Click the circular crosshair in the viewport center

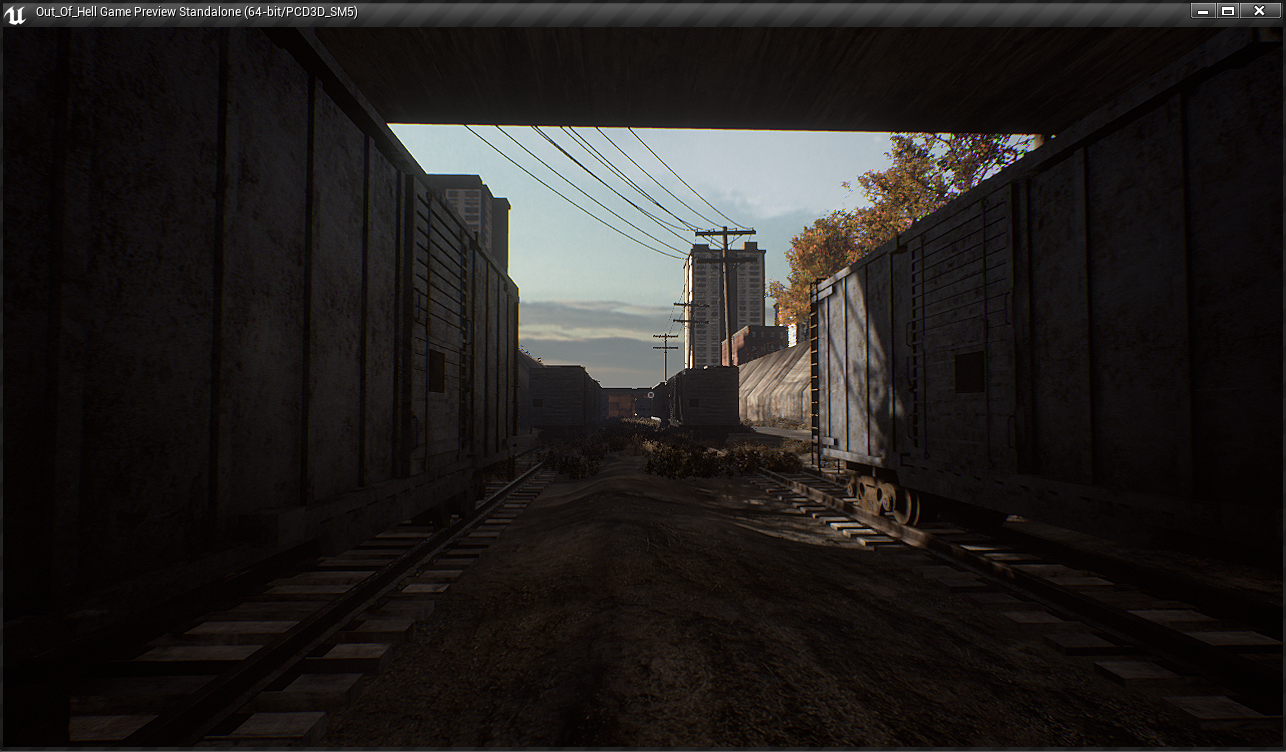(651, 394)
